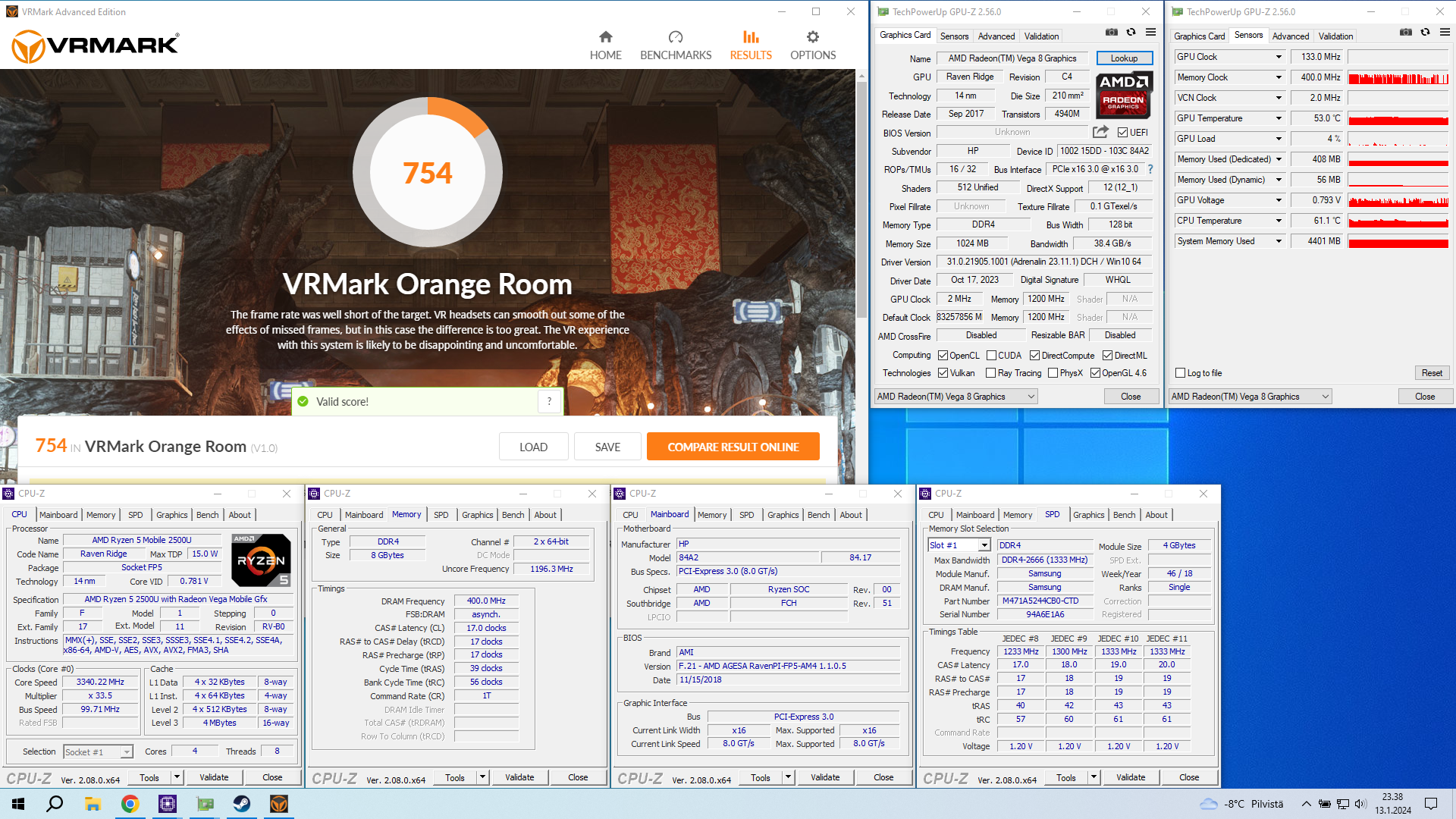Viewport: 1456px width, 819px height.
Task: Click refresh icon in GPU-Z Sensors window
Action: 1425,33
